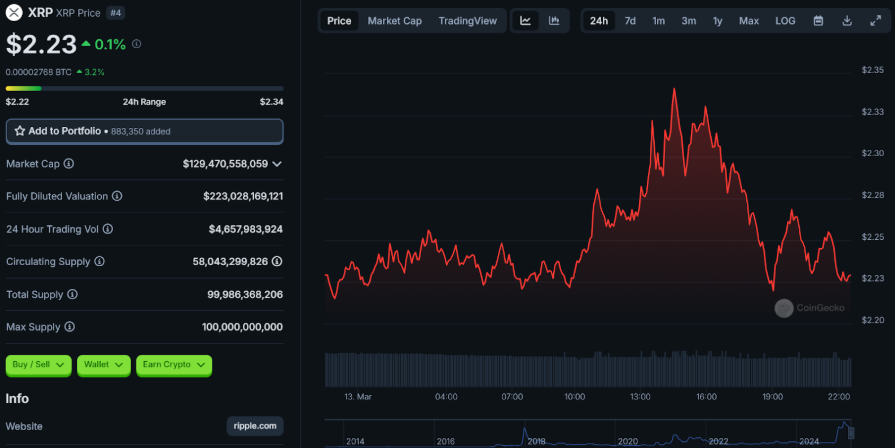Image resolution: width=895 pixels, height=448 pixels.
Task: Open the Earn Crypto dropdown
Action: [x=174, y=365]
